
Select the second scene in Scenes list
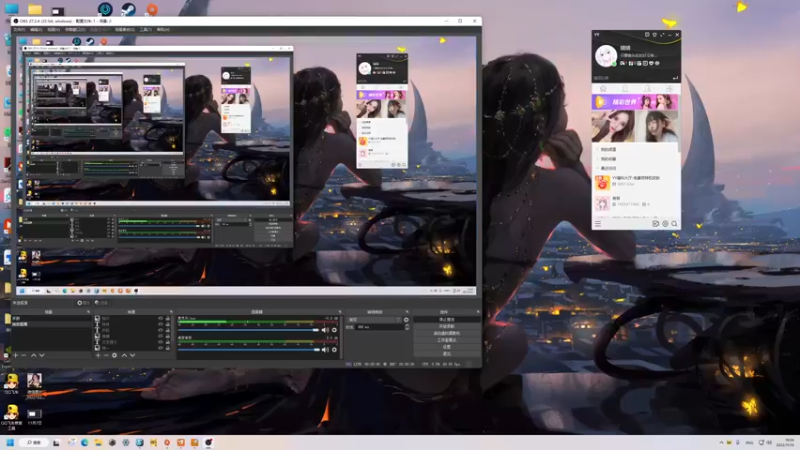(x=51, y=324)
